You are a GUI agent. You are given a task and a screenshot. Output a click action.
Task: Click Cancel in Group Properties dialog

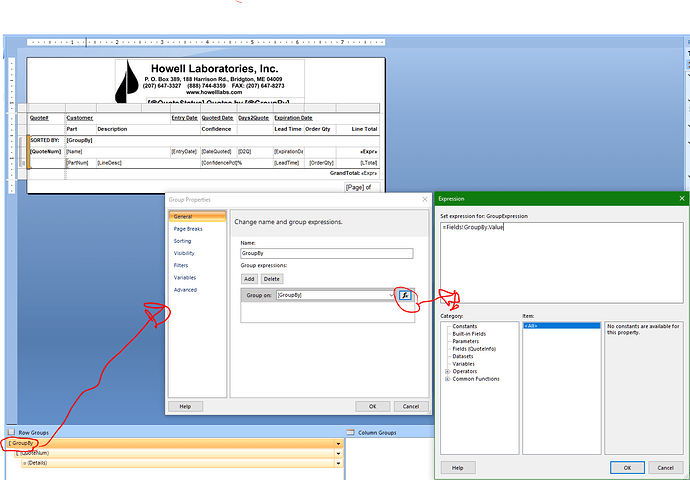(x=411, y=407)
